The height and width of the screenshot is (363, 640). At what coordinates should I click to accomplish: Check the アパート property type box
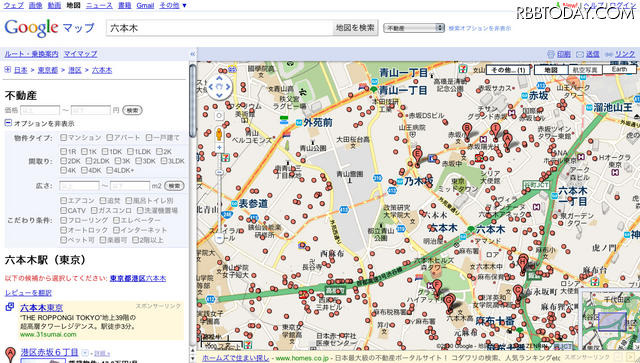(x=109, y=138)
